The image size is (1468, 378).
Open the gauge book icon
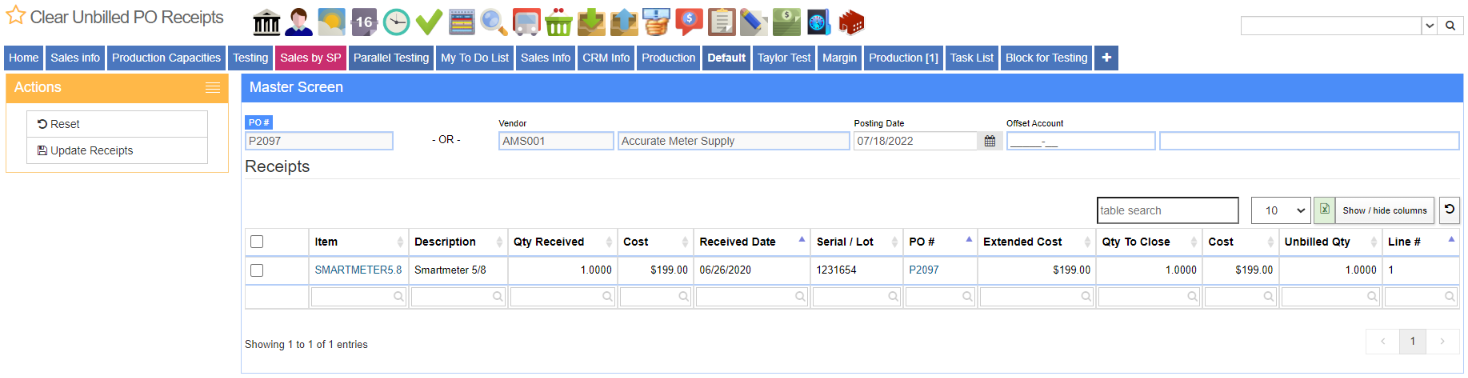tap(818, 21)
